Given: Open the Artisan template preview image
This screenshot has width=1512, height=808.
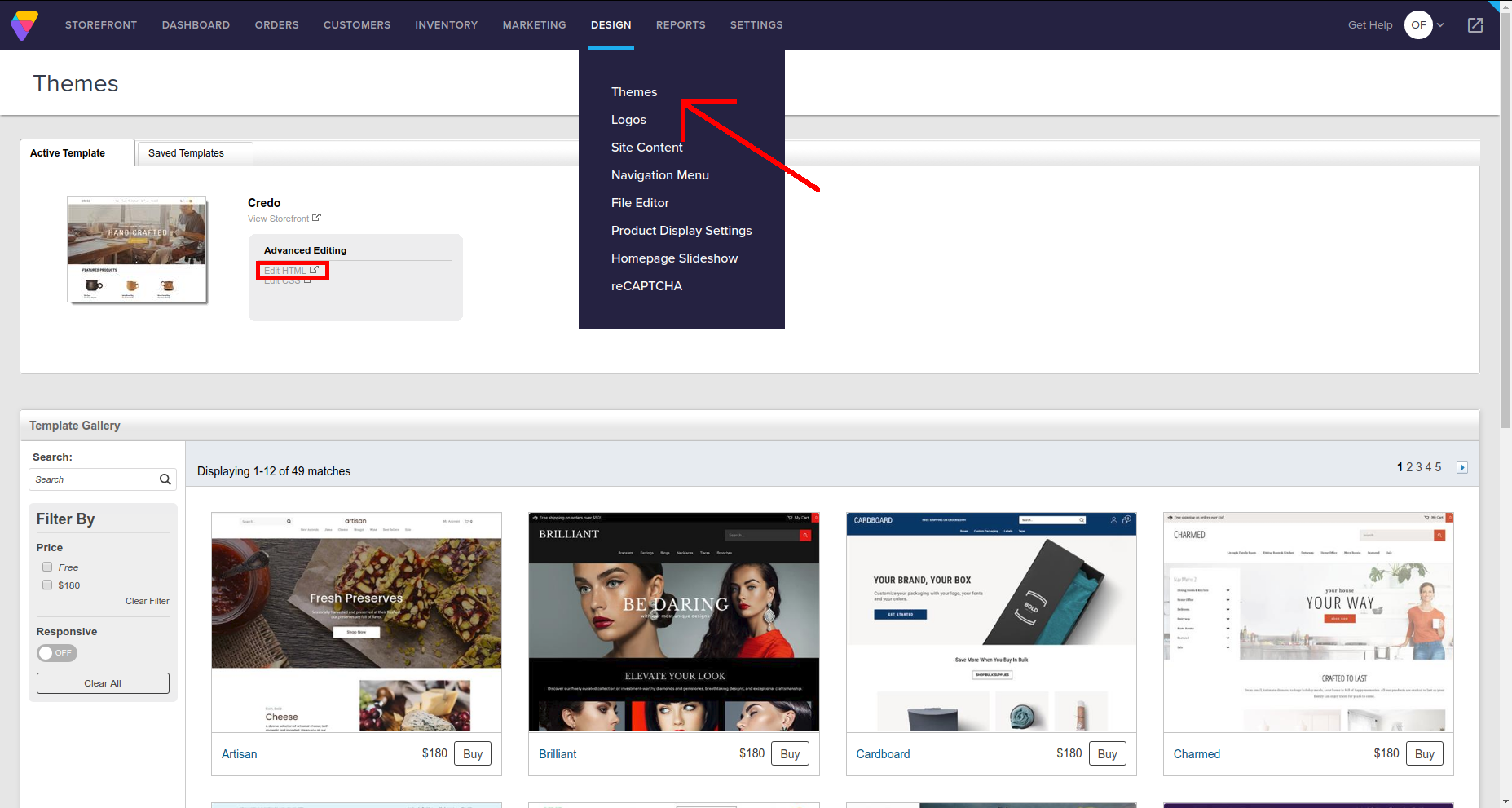Looking at the screenshot, I should (x=356, y=622).
